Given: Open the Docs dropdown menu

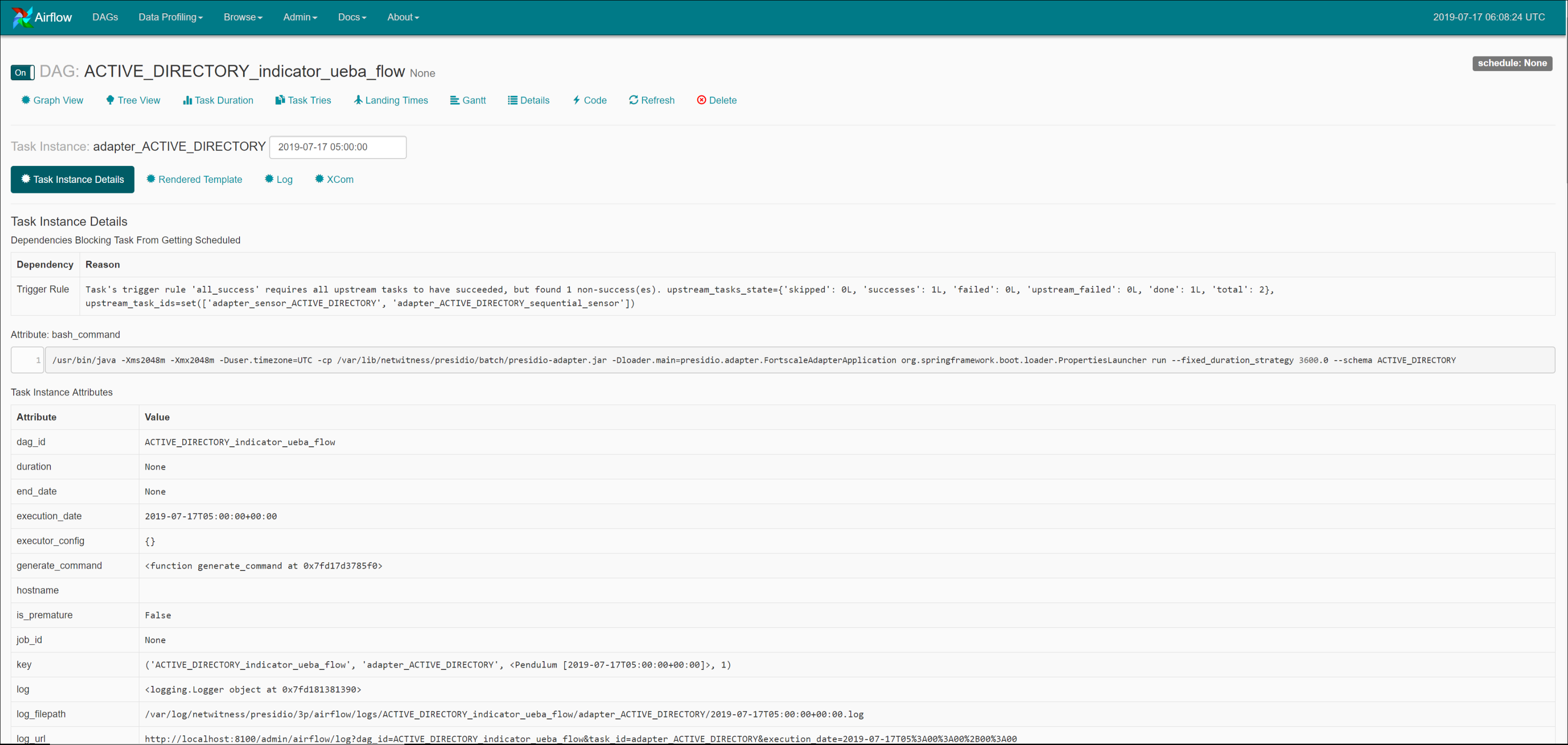Looking at the screenshot, I should pos(352,17).
